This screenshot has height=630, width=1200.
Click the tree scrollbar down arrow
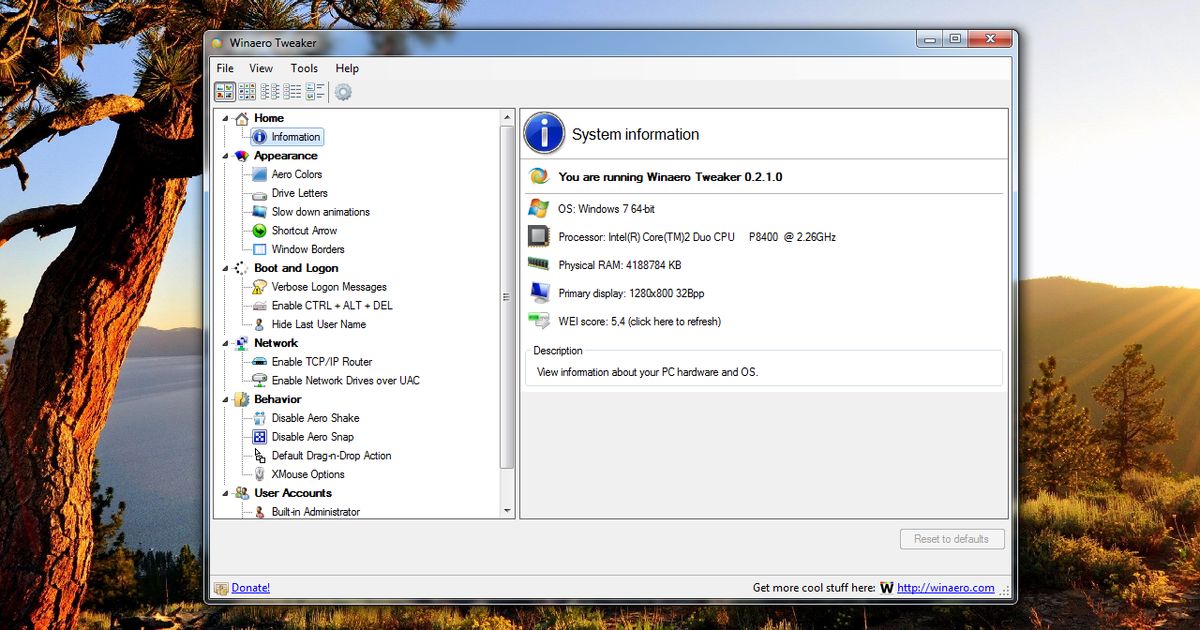tap(507, 511)
